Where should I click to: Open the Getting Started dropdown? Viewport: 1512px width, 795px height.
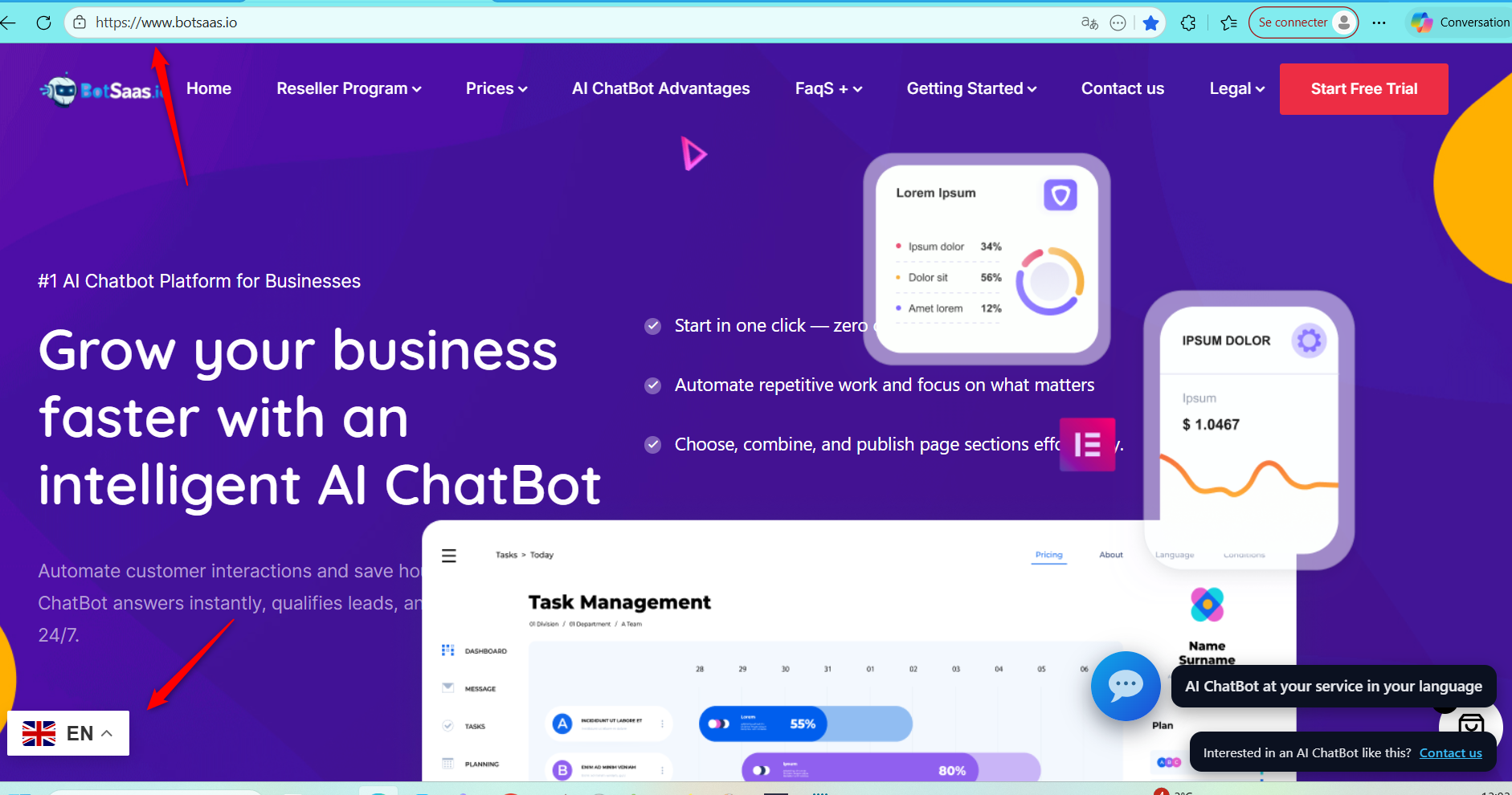coord(971,89)
